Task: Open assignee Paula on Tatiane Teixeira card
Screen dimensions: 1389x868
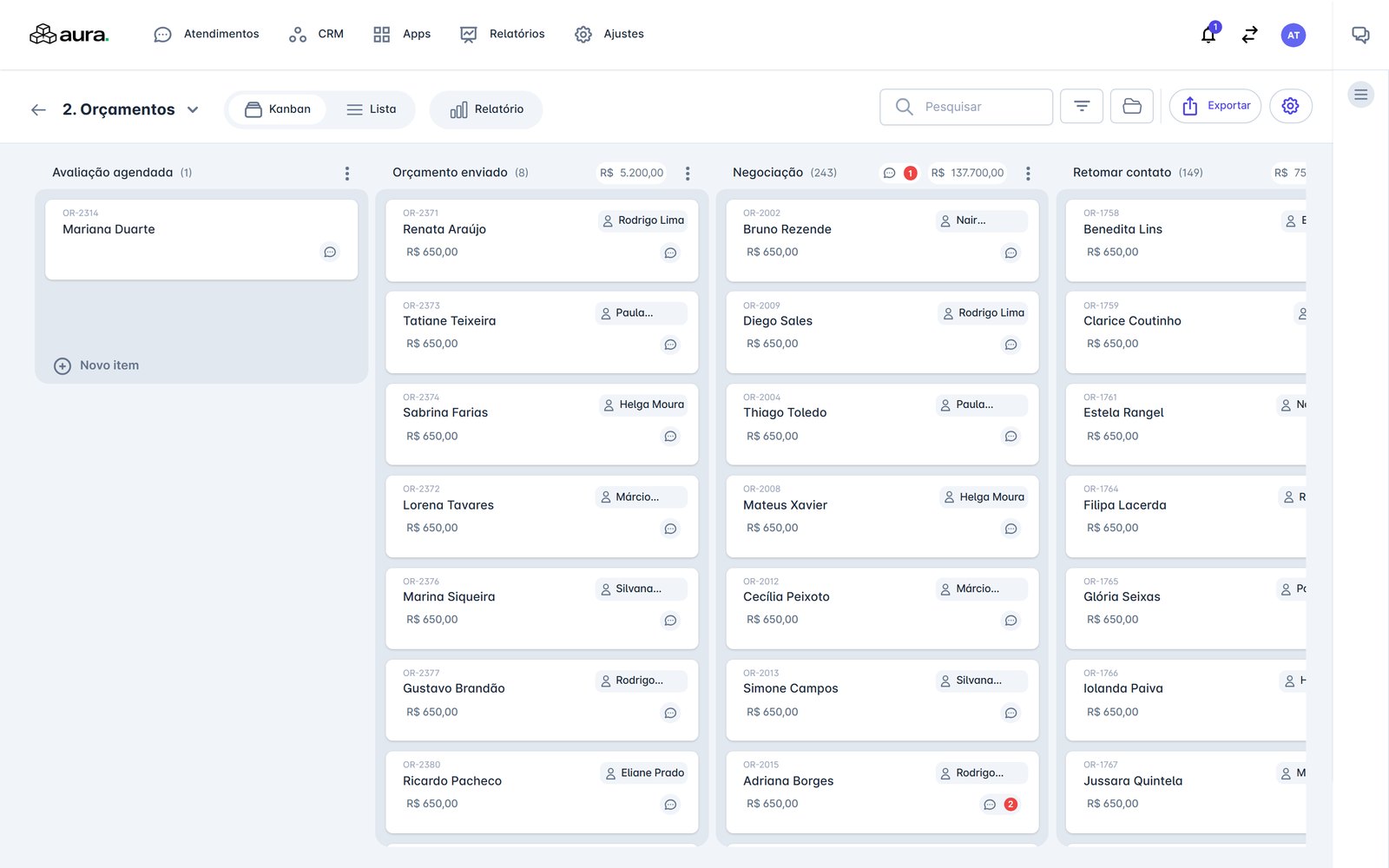Action: [x=641, y=312]
